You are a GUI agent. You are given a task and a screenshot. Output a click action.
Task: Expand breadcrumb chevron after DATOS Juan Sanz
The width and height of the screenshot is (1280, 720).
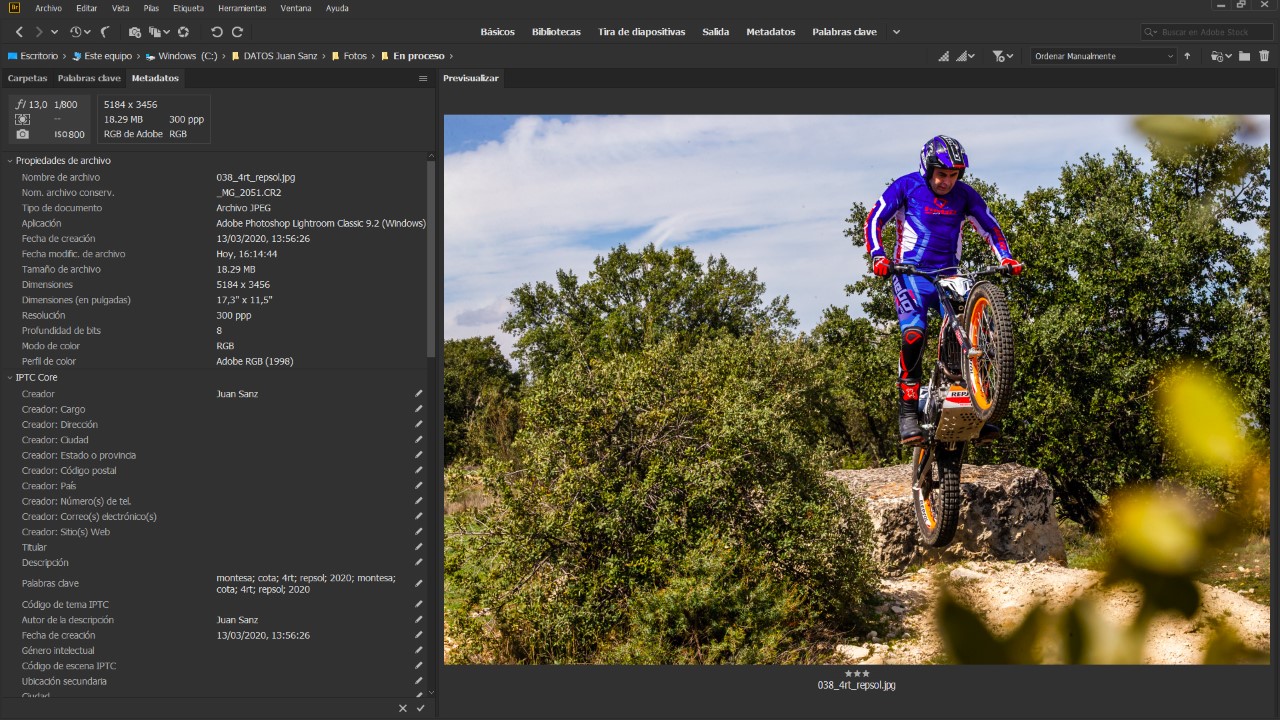[324, 56]
